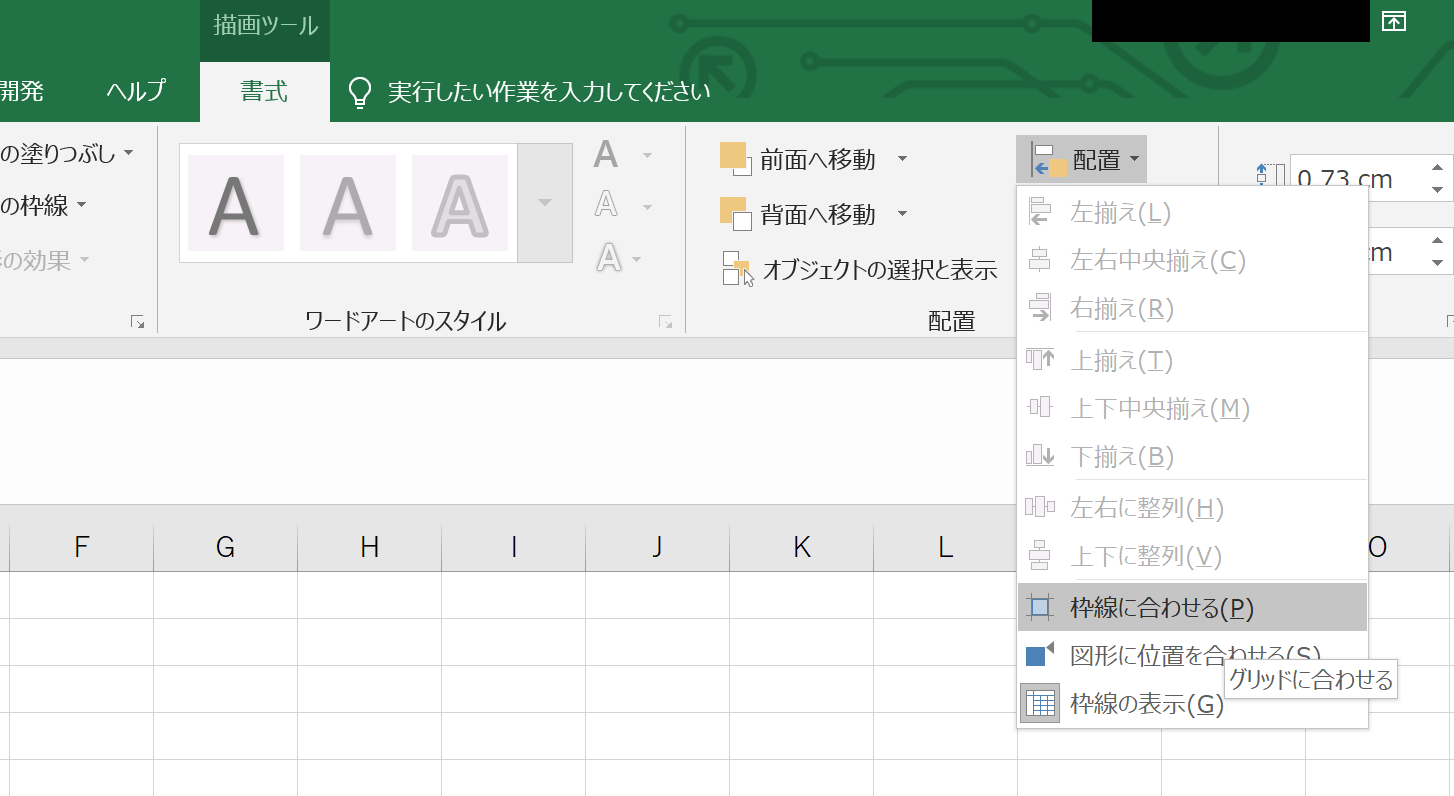Click the 背面へ移動 send backward button
Screen dimensions: 1454x796
tap(798, 214)
